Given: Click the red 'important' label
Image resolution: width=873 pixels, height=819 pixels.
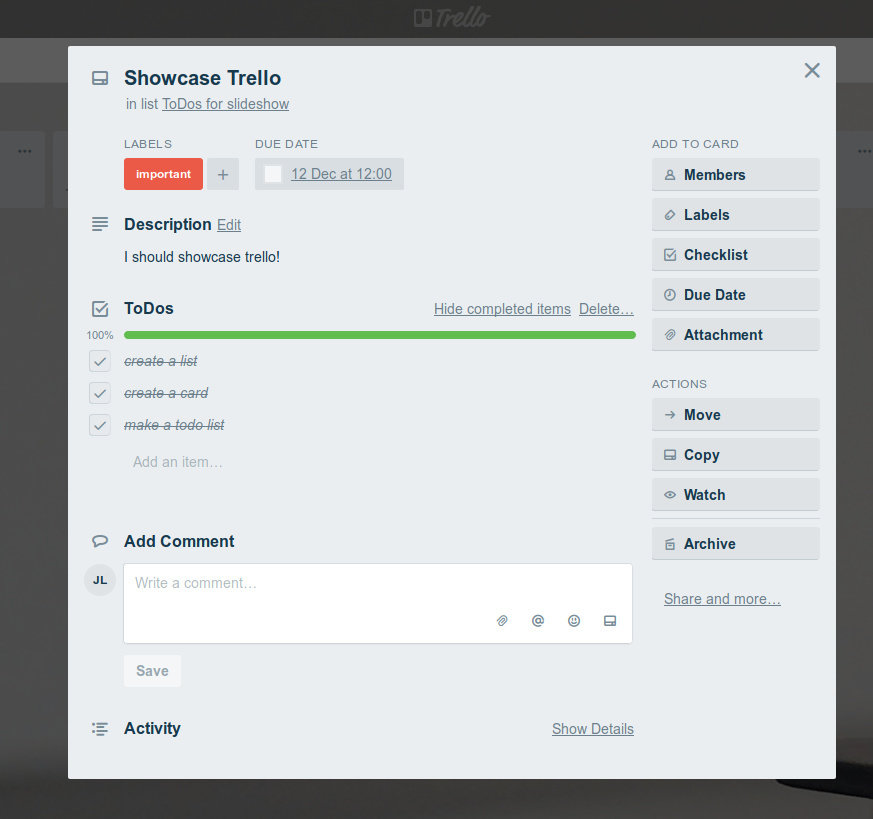Looking at the screenshot, I should [163, 174].
